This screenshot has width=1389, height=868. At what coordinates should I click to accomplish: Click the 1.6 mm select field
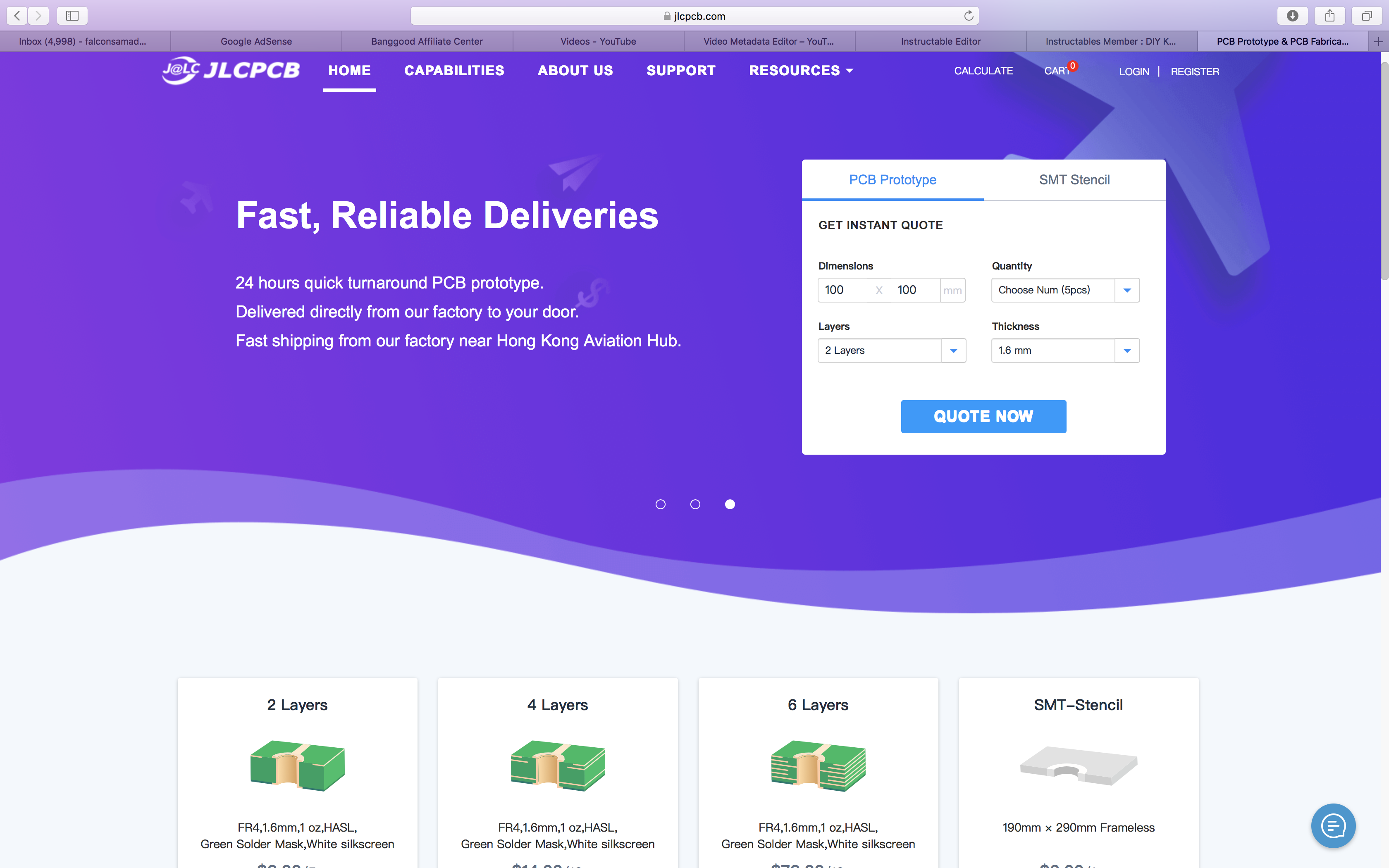pyautogui.click(x=1065, y=351)
